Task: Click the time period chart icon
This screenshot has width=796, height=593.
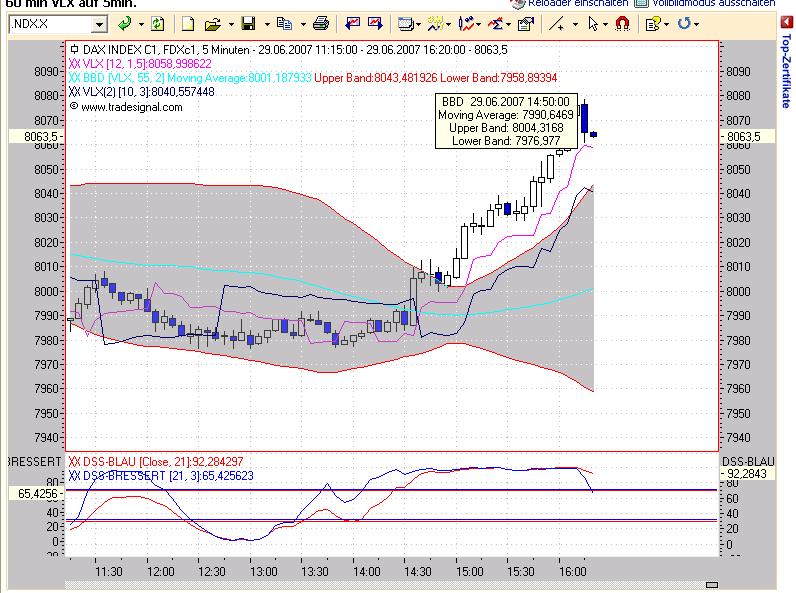Action: tap(435, 23)
